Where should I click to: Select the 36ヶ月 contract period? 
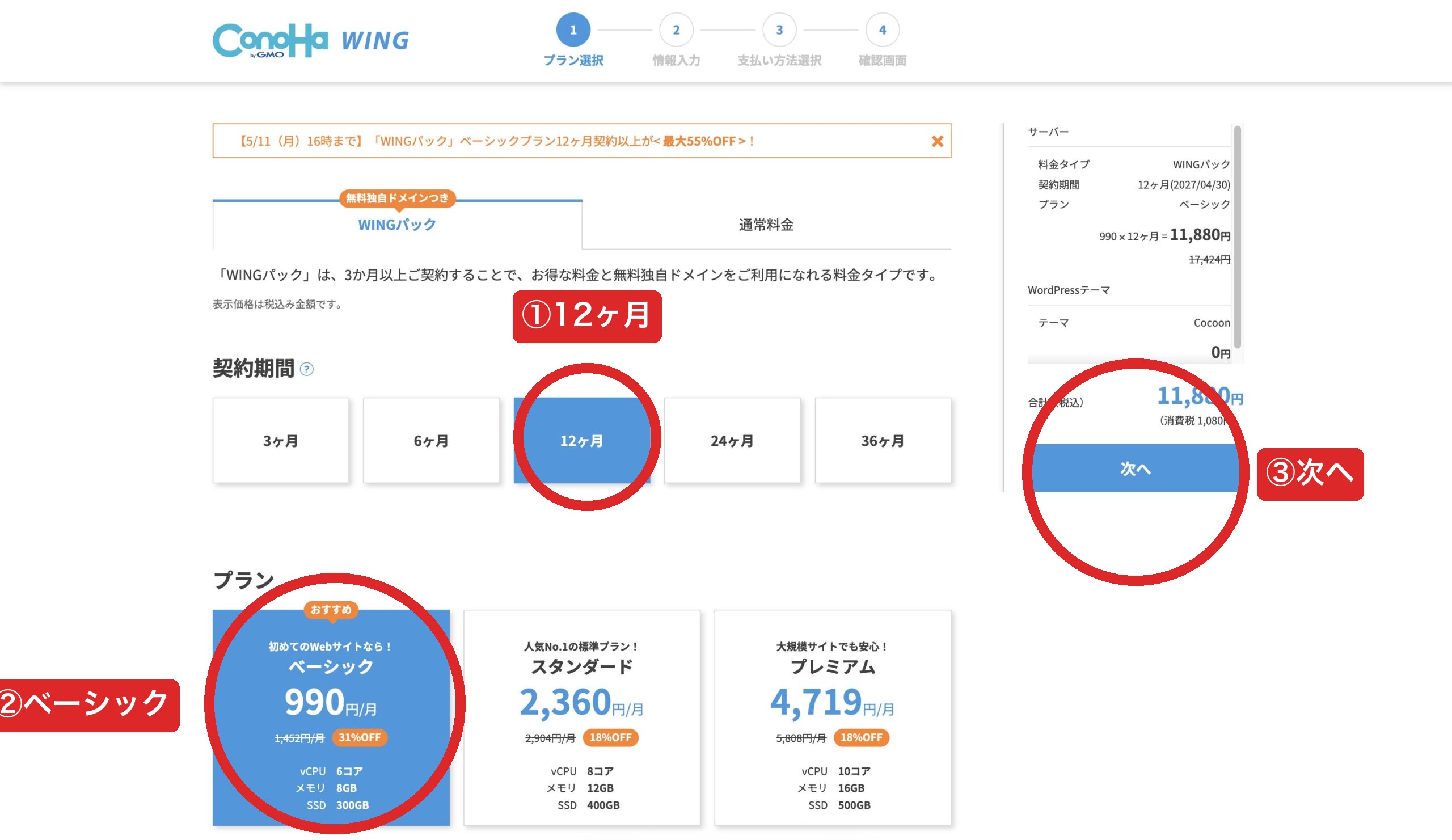coord(883,441)
